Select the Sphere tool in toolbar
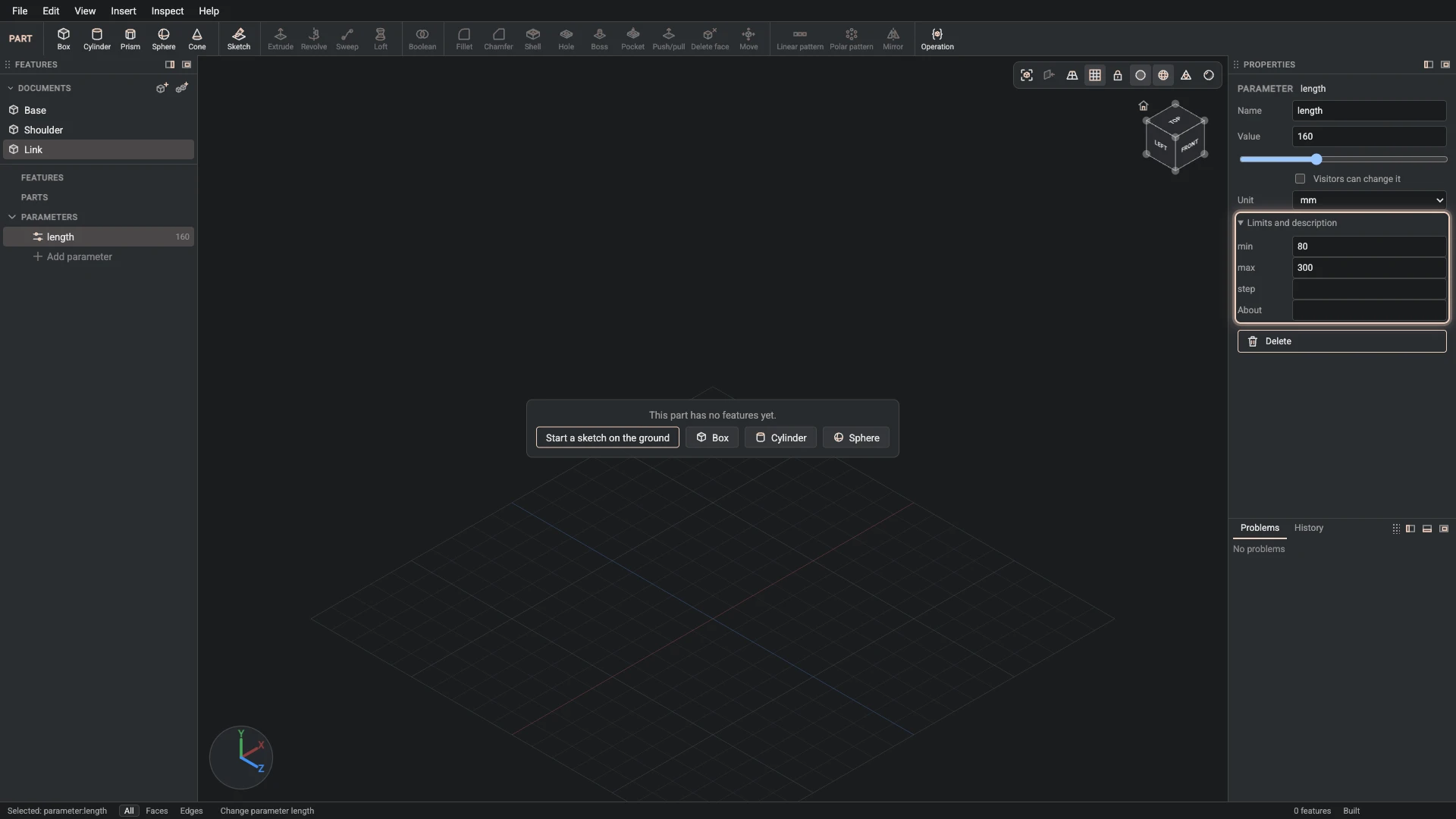 (164, 39)
